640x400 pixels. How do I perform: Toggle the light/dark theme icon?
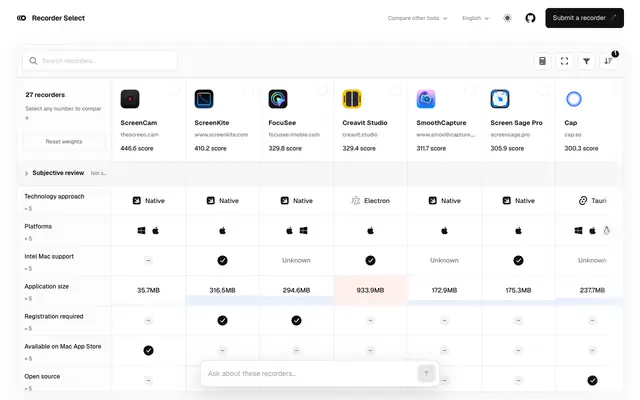(507, 18)
